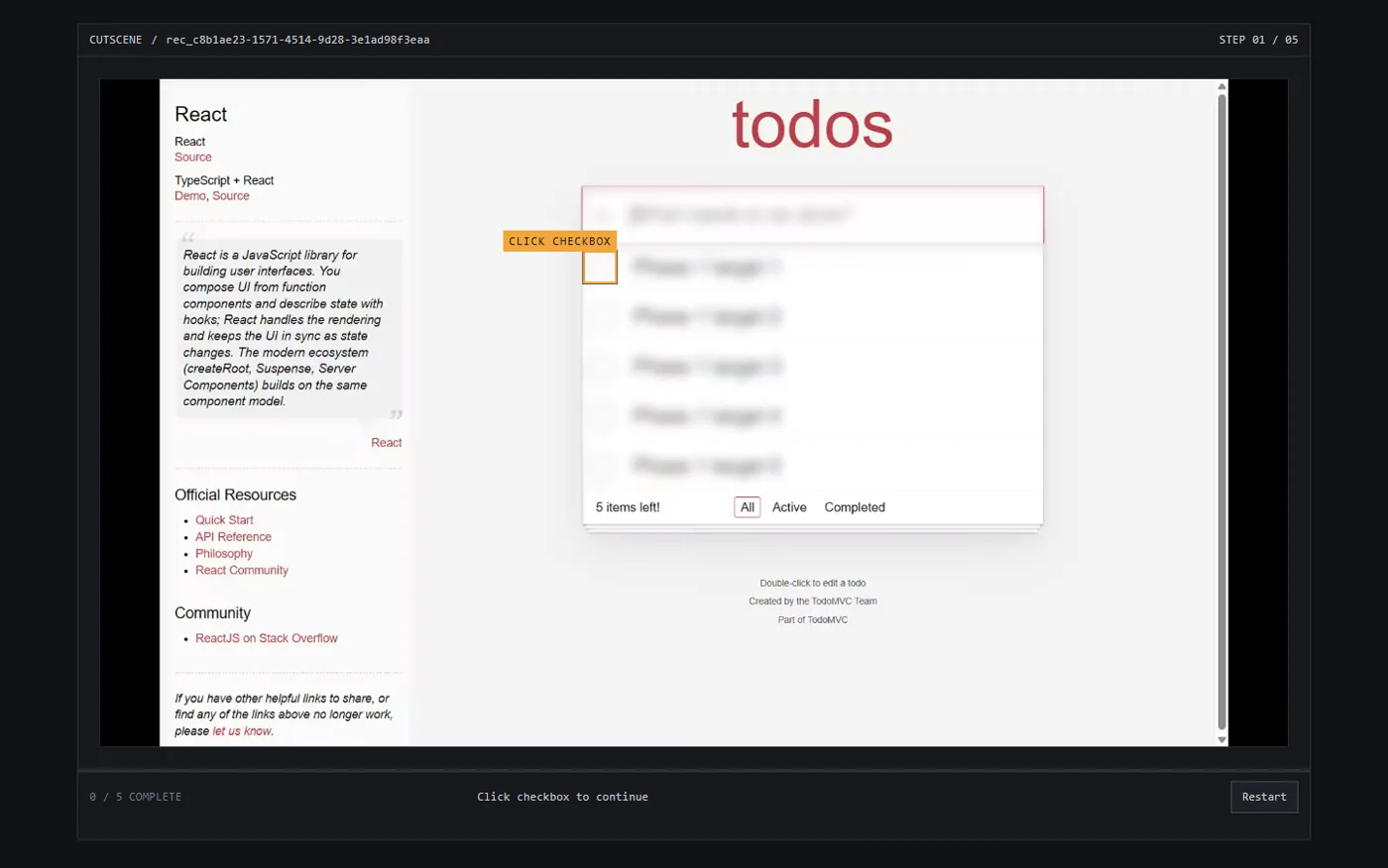Click the 'Click checkbox to continue' hint
The height and width of the screenshot is (868, 1388).
pyautogui.click(x=562, y=797)
